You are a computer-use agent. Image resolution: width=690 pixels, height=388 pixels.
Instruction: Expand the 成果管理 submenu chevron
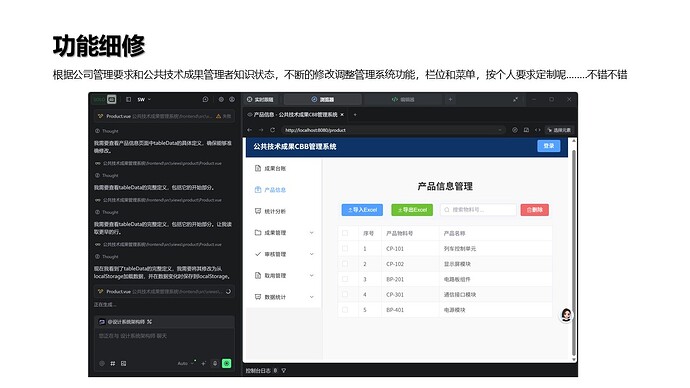[x=312, y=233]
